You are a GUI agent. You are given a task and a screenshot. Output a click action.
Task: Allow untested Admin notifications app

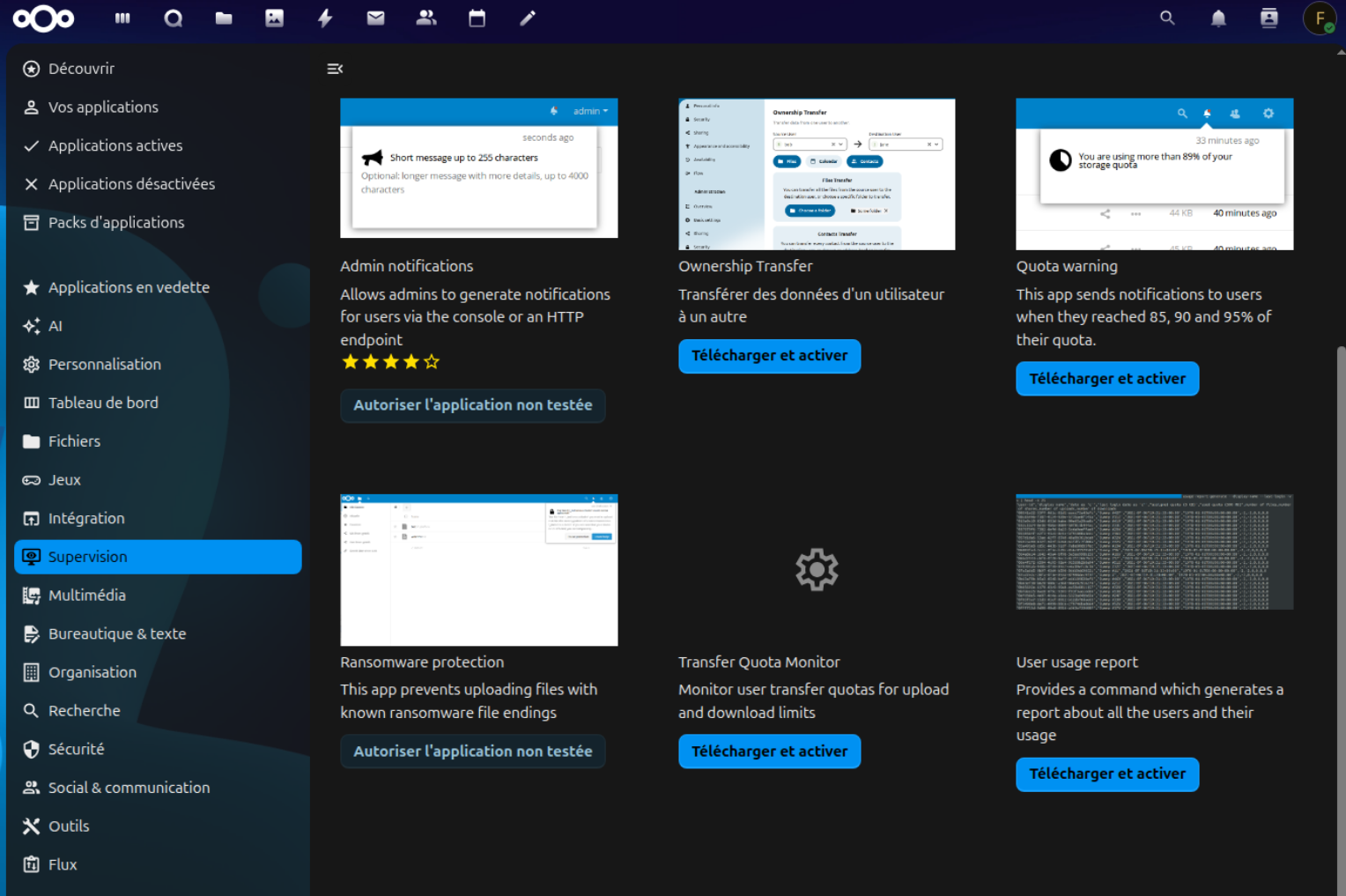point(472,405)
